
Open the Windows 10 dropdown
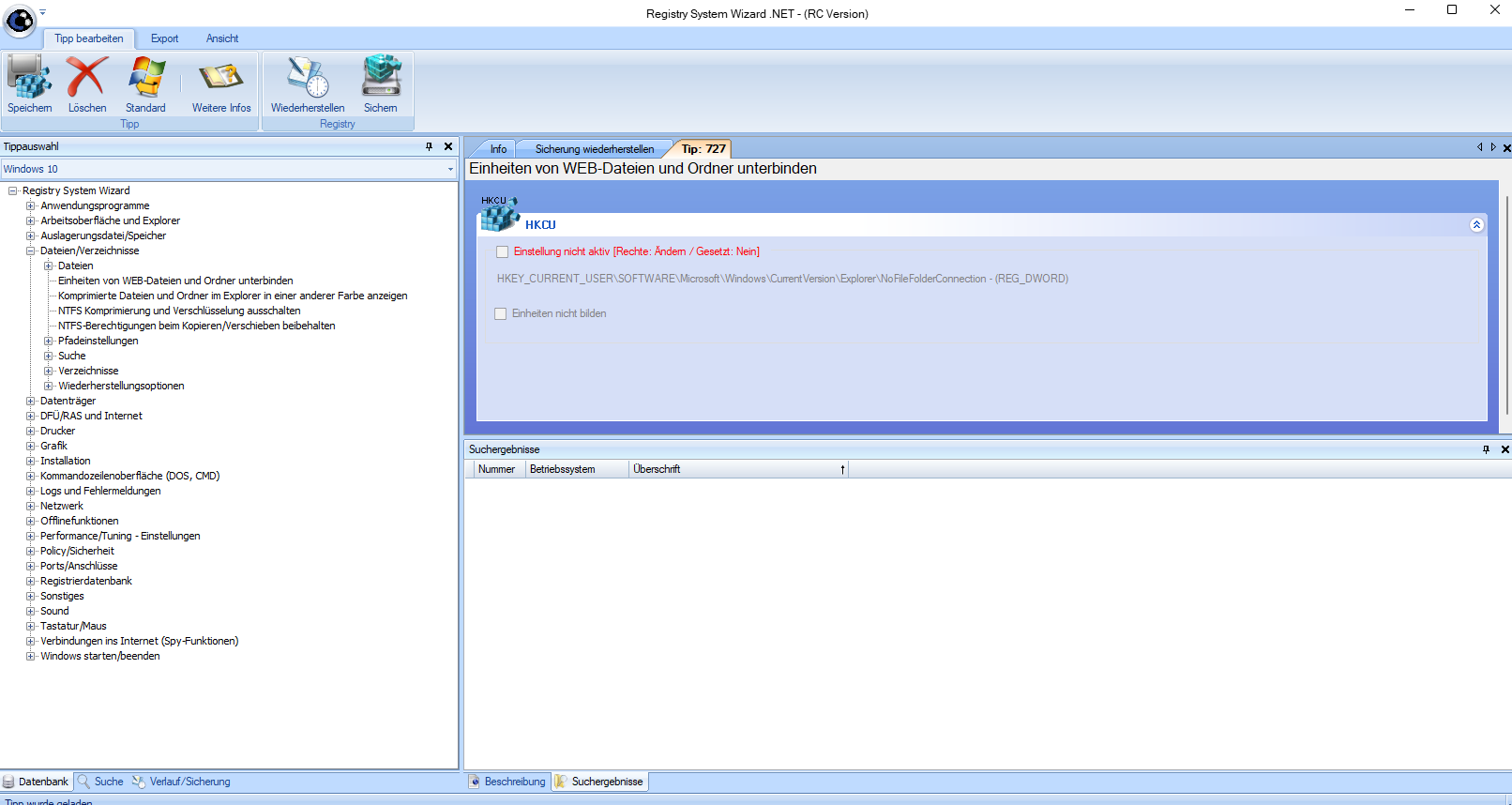450,169
